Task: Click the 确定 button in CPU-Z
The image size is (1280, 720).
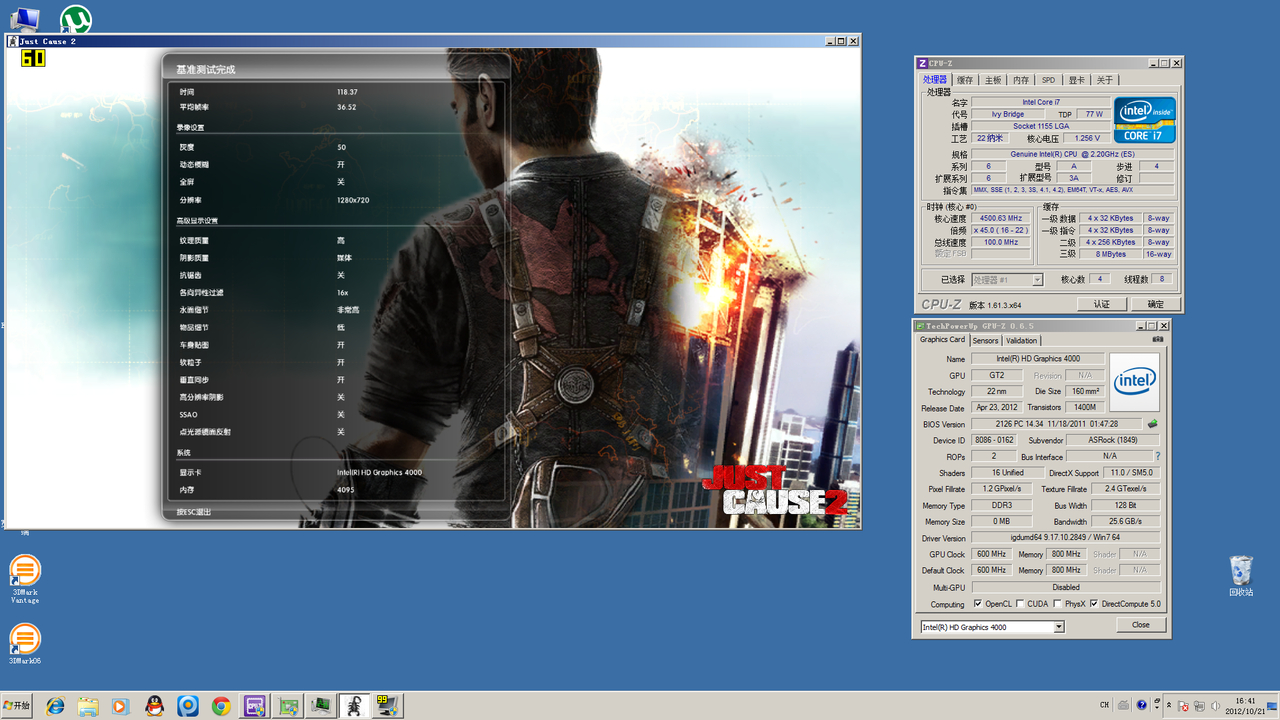Action: 1155,304
